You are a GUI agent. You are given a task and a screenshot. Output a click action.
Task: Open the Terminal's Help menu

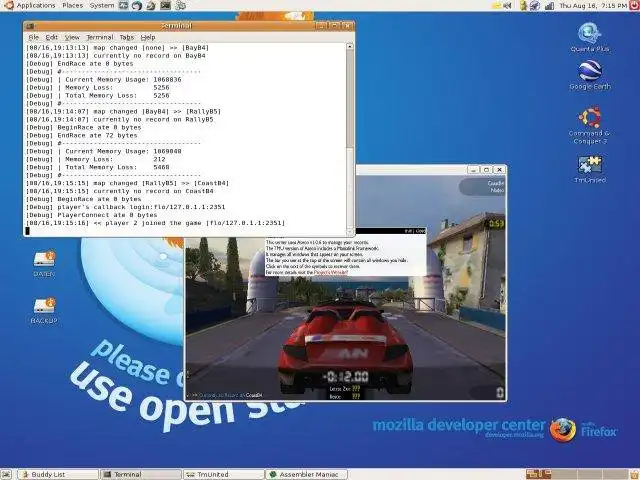(148, 37)
